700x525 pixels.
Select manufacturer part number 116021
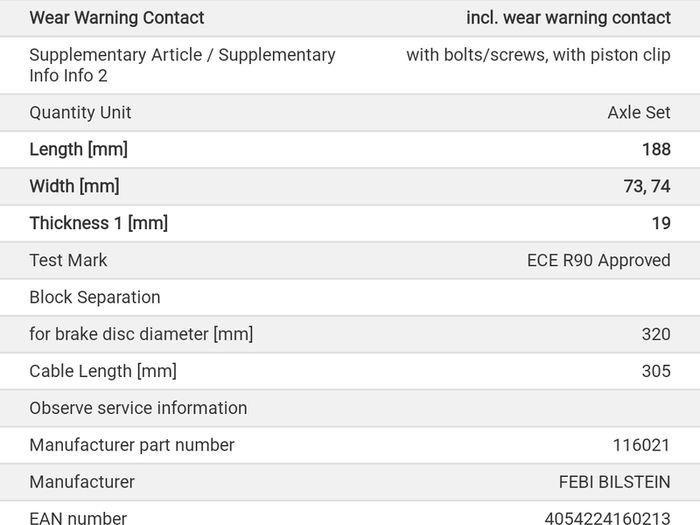pyautogui.click(x=642, y=445)
